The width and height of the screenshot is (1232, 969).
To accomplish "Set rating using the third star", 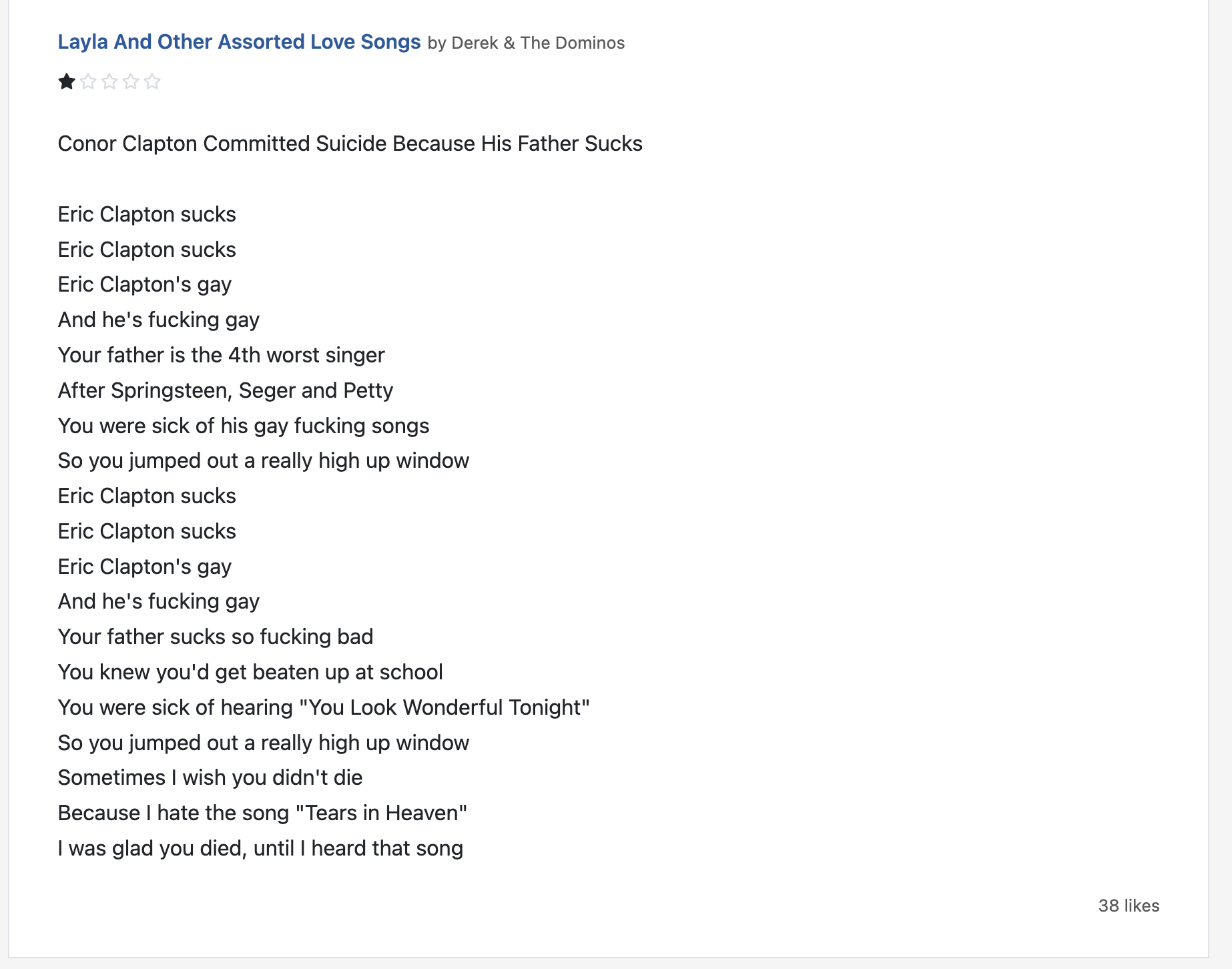I will tap(109, 81).
